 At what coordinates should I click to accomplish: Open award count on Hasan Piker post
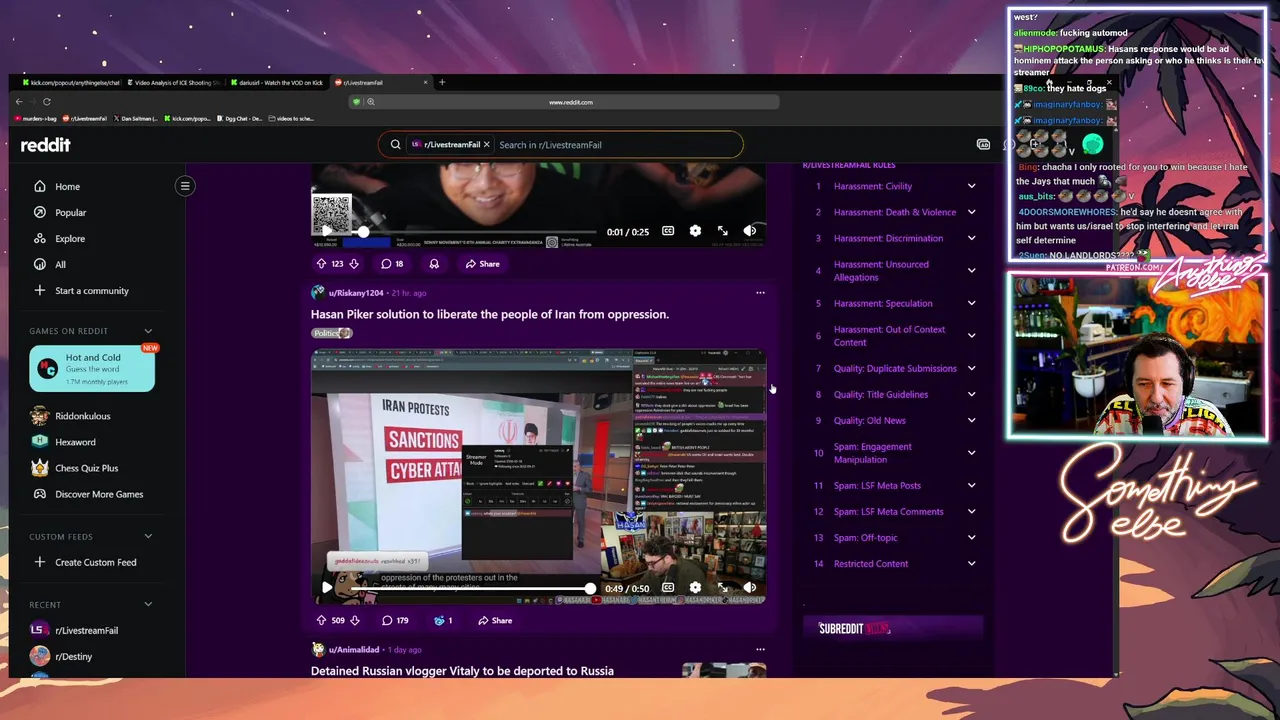(x=443, y=620)
